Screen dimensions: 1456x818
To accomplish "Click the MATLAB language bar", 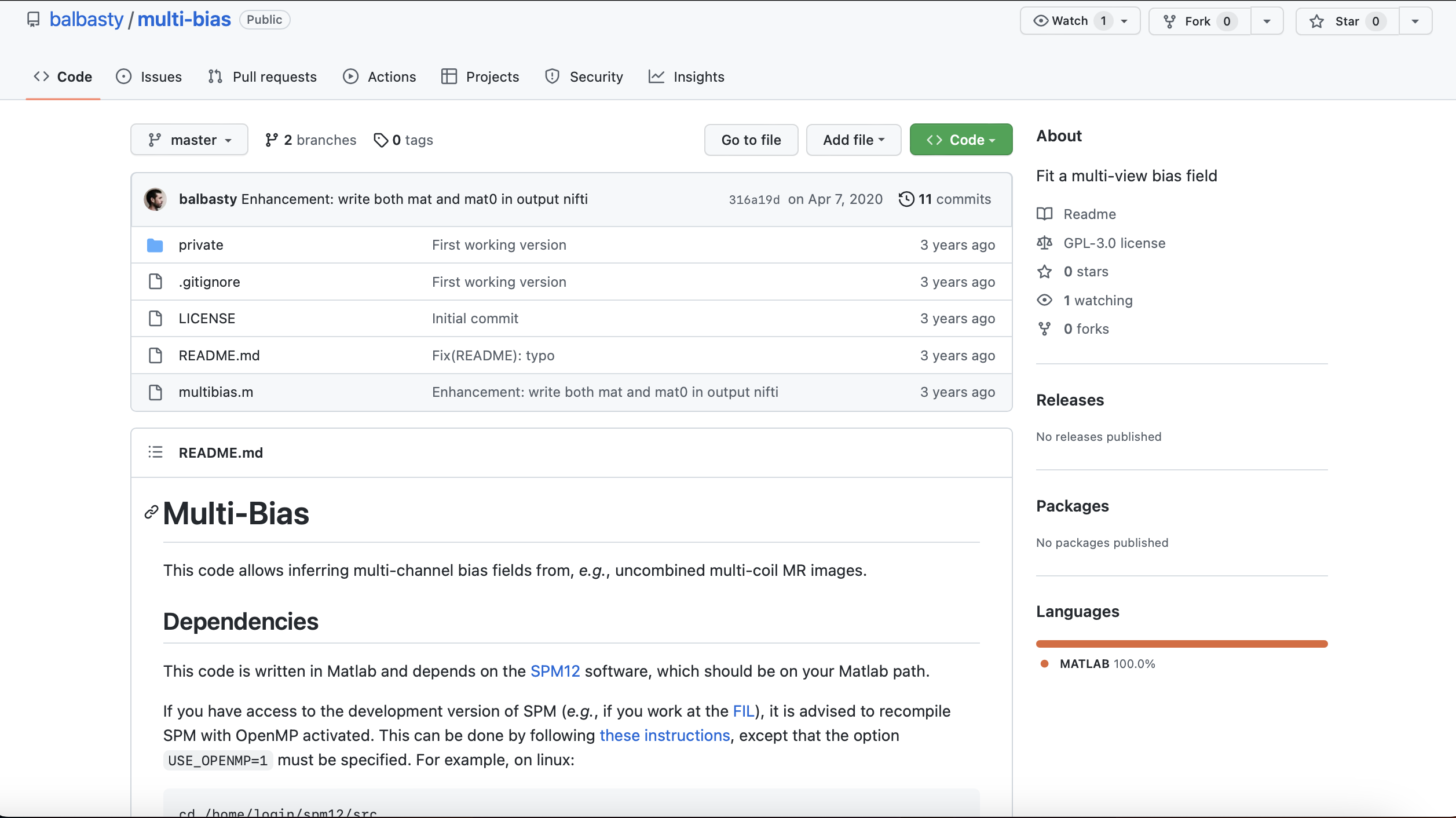I will pos(1181,644).
